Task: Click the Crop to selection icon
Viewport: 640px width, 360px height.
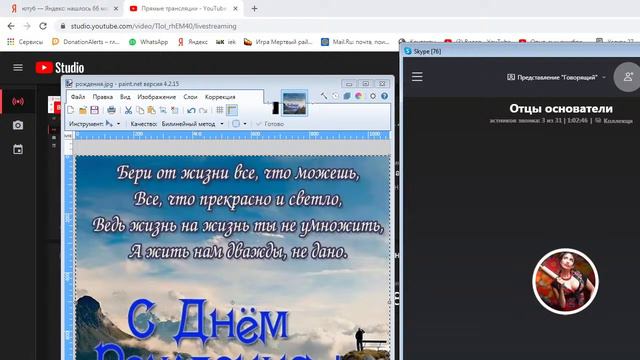Action: pyautogui.click(x=163, y=110)
